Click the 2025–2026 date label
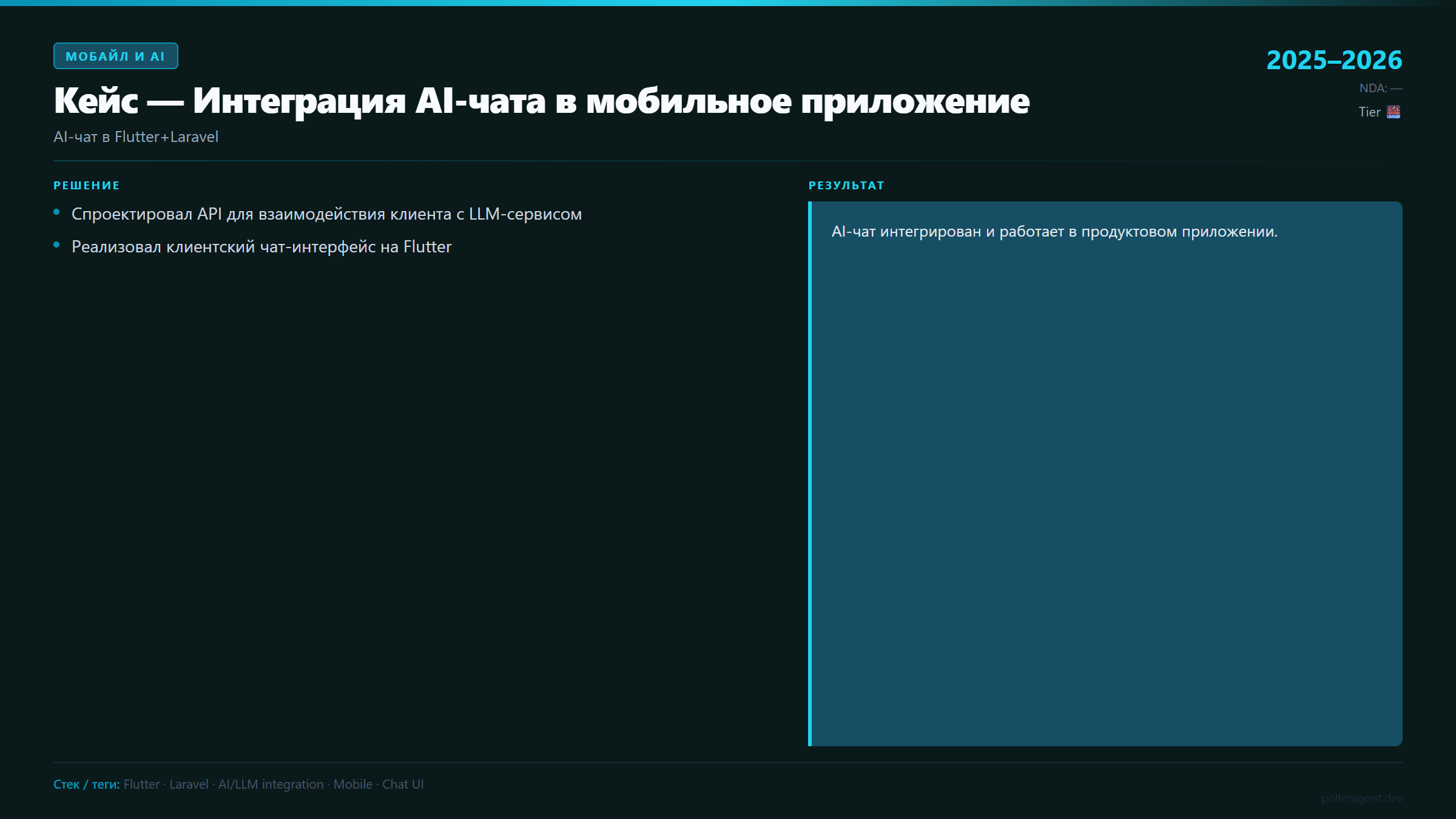This screenshot has height=819, width=1456. [x=1334, y=60]
